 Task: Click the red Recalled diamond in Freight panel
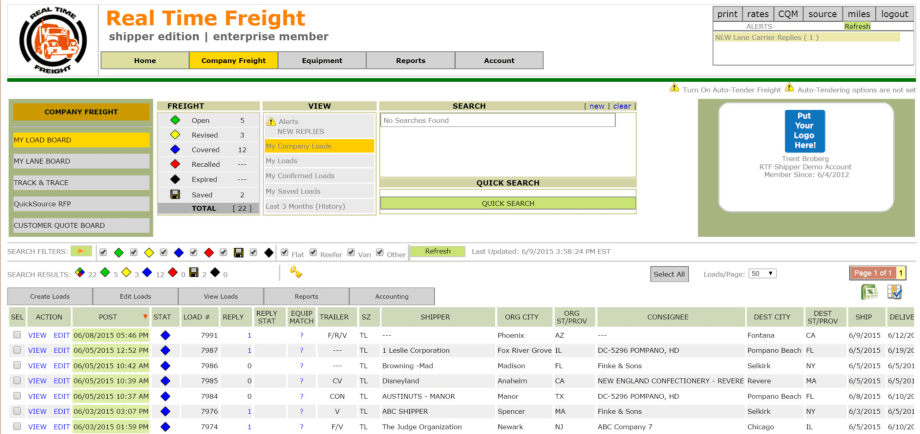pyautogui.click(x=174, y=164)
